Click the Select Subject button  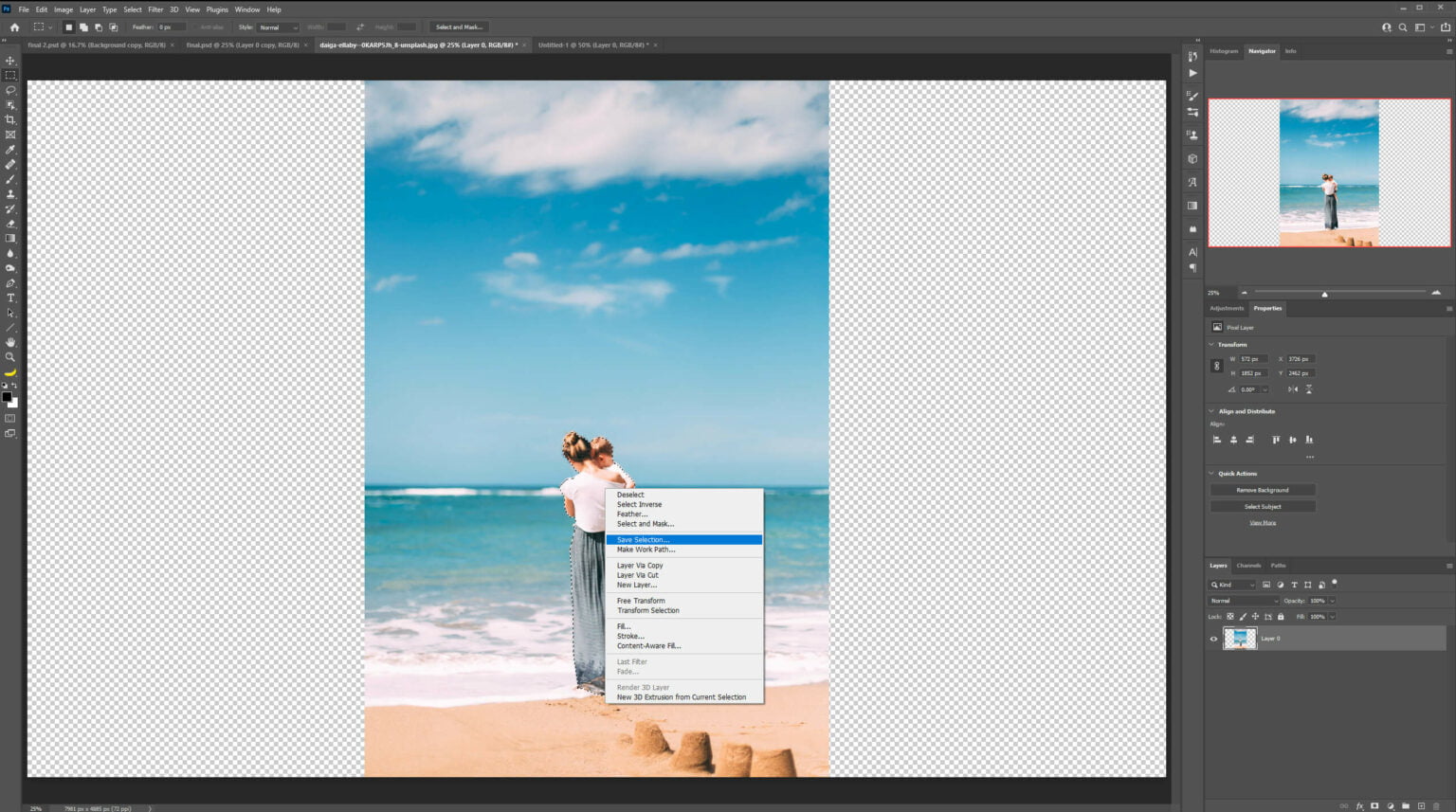1262,506
